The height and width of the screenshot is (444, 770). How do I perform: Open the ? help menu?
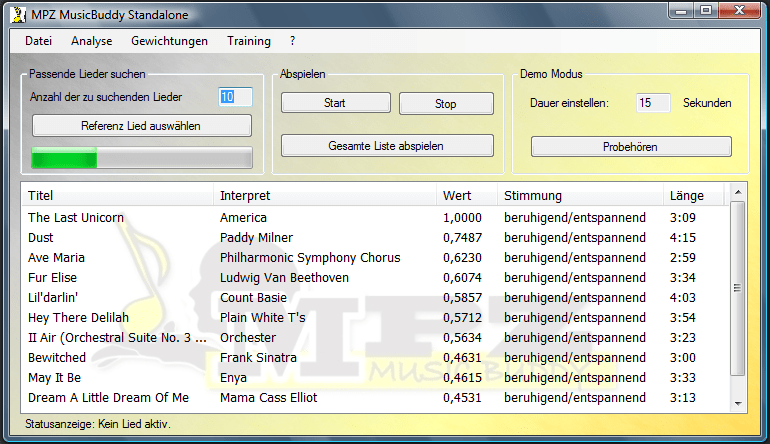[292, 41]
